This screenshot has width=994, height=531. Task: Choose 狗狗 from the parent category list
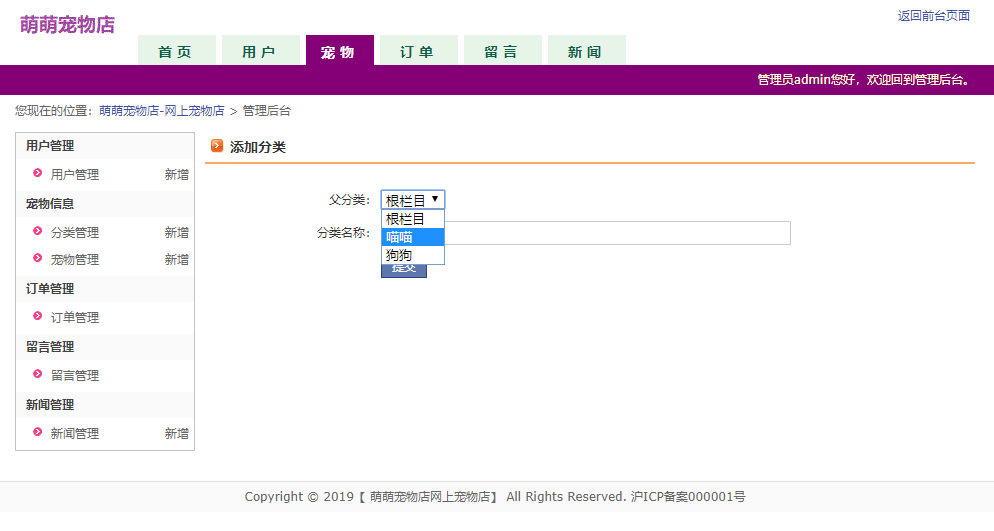point(413,255)
